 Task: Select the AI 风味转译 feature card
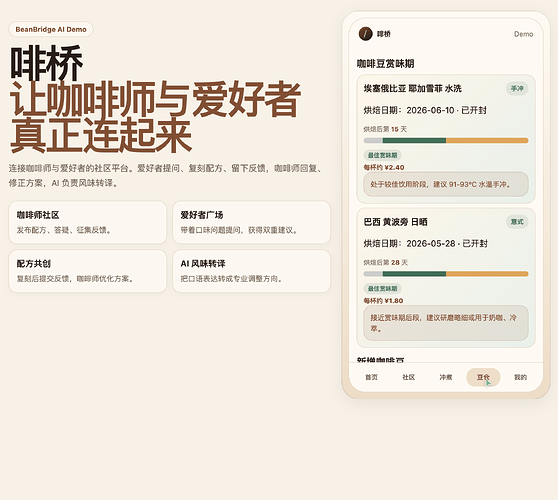pyautogui.click(x=252, y=271)
